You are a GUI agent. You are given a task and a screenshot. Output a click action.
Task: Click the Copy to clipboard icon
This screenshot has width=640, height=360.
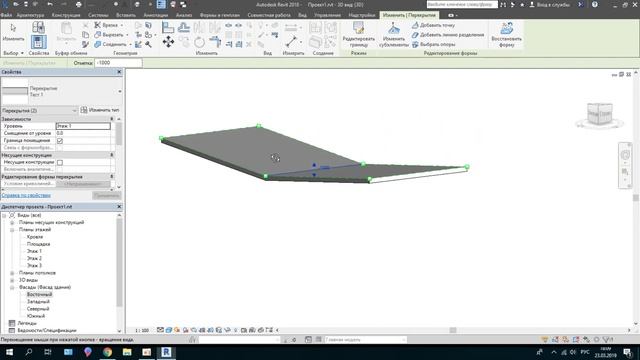coord(85,35)
